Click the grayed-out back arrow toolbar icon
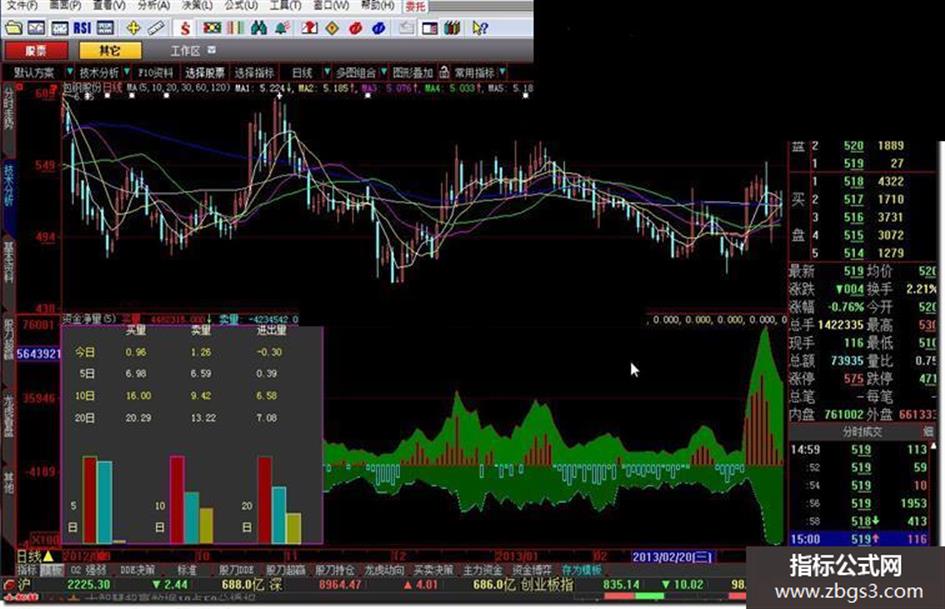 tap(407, 28)
